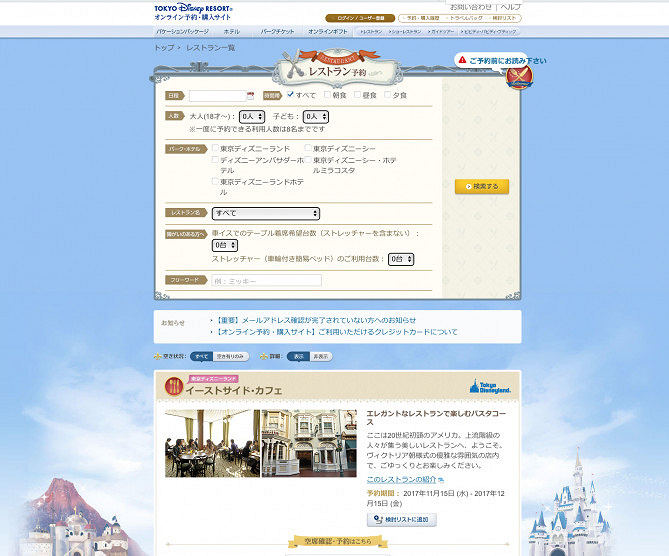Open the クレジットカードについて notice

336,332
